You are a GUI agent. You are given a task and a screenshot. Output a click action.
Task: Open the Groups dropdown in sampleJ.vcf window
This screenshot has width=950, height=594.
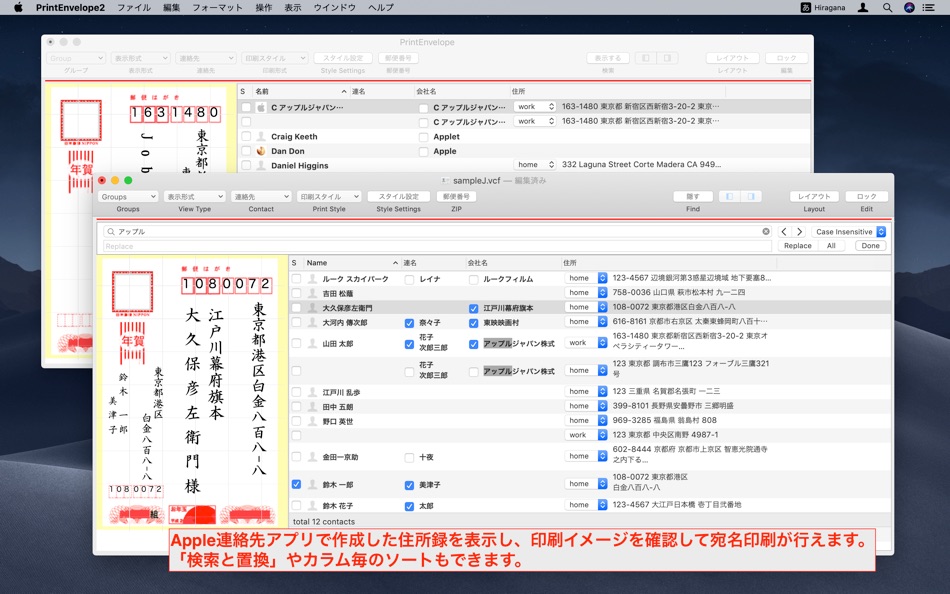(128, 196)
